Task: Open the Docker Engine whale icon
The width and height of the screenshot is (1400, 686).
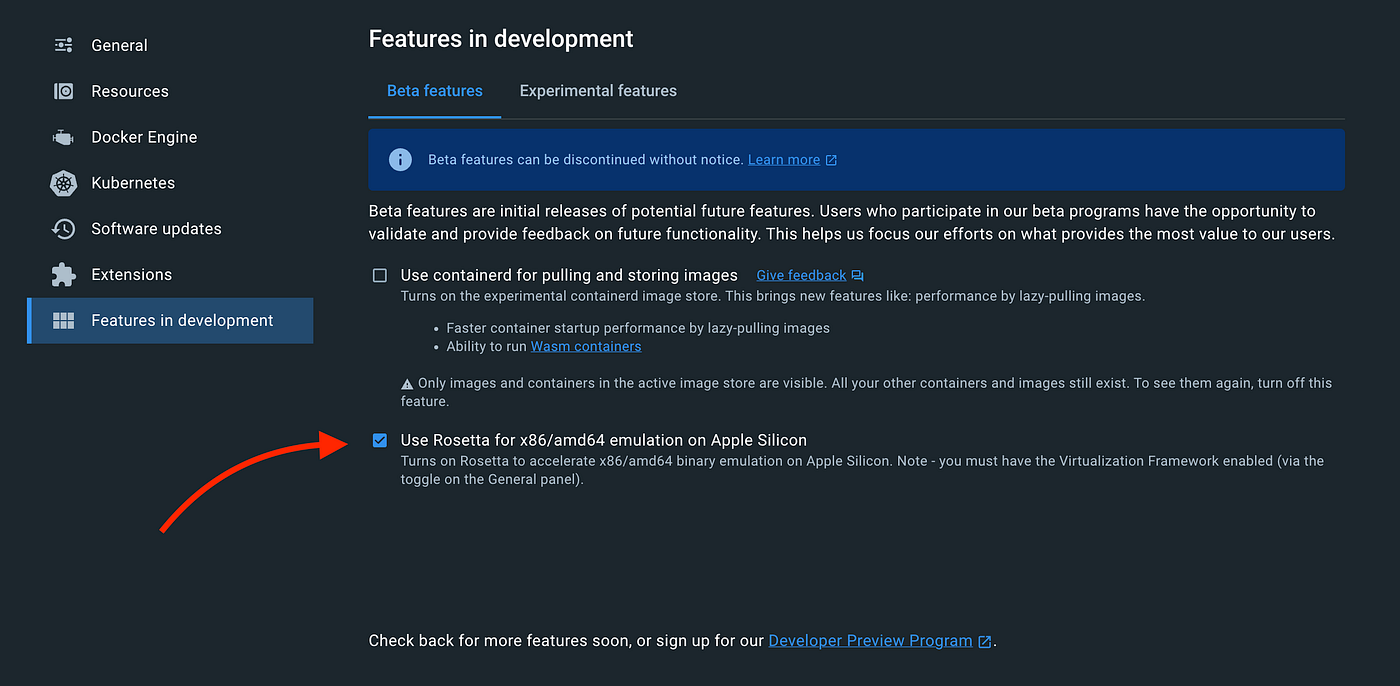Action: pos(64,137)
